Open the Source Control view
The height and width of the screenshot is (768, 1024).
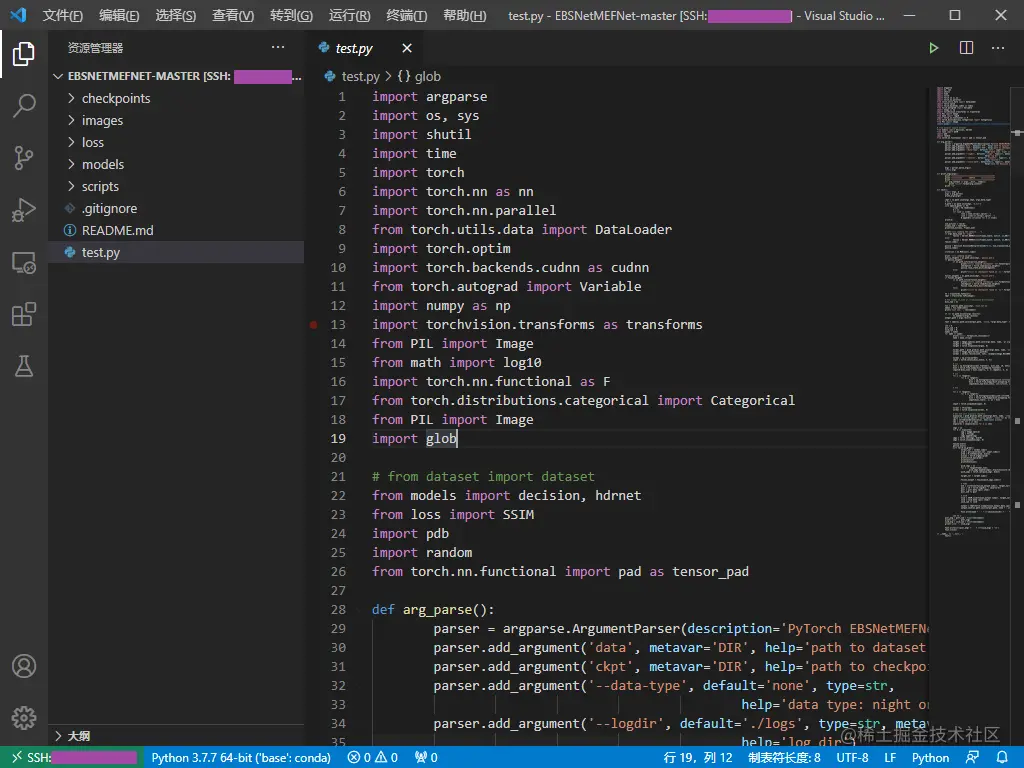pyautogui.click(x=24, y=158)
